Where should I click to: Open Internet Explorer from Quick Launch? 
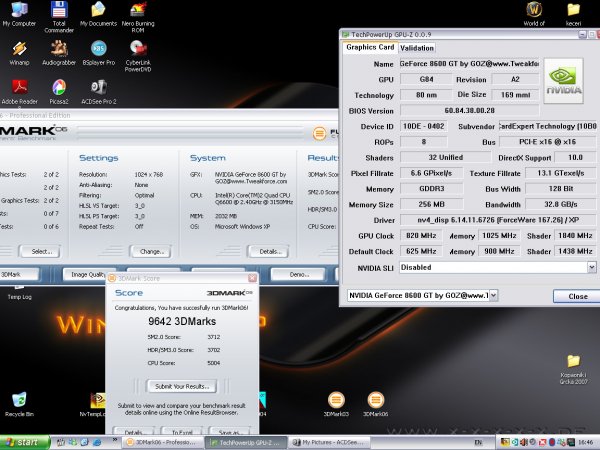(97, 442)
